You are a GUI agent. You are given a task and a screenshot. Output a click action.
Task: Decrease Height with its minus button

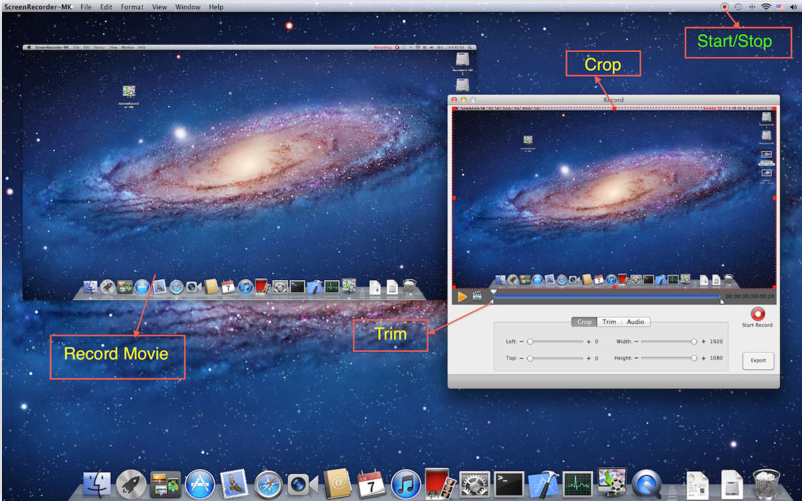coord(636,358)
